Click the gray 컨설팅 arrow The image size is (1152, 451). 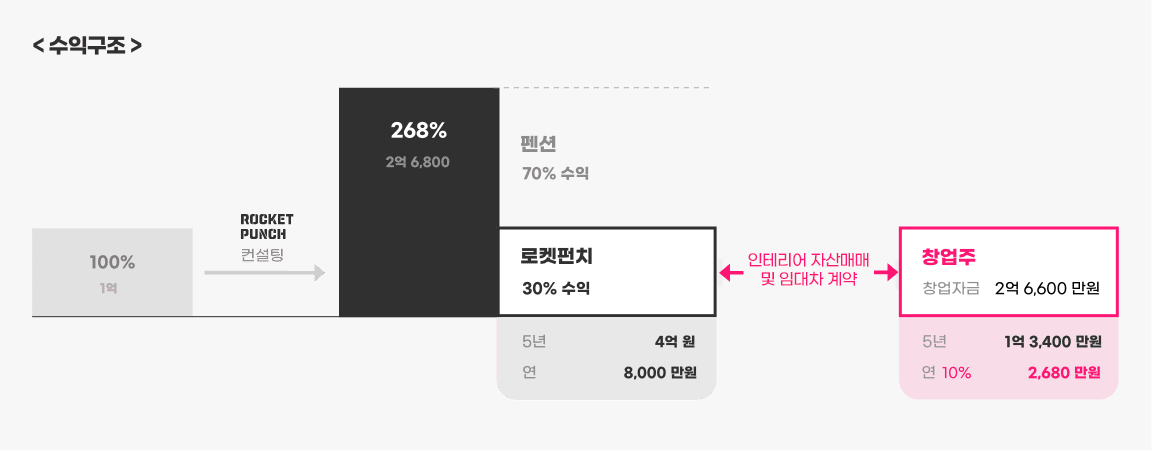[x=264, y=273]
